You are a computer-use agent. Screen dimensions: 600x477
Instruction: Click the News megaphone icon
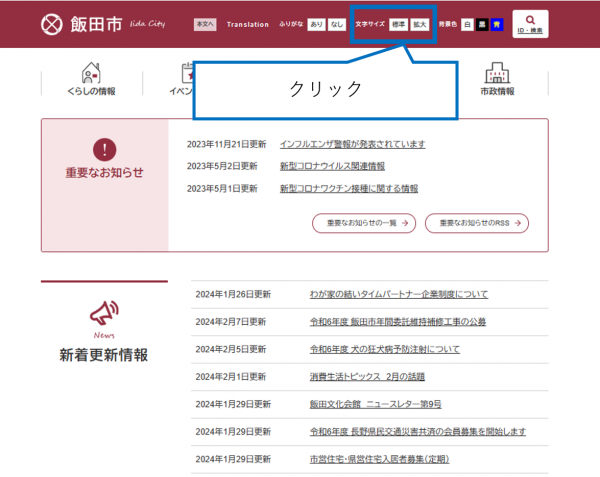pos(104,313)
